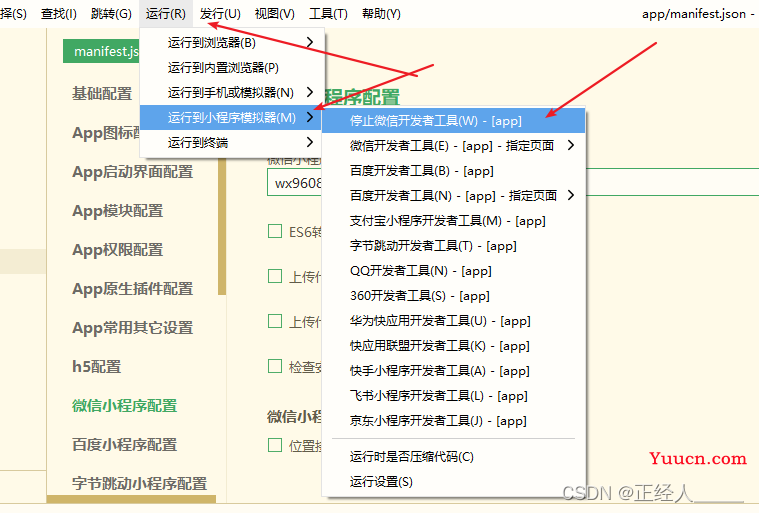Viewport: 759px width, 513px height.
Task: Open the 跳转(G) menu
Action: [x=111, y=14]
